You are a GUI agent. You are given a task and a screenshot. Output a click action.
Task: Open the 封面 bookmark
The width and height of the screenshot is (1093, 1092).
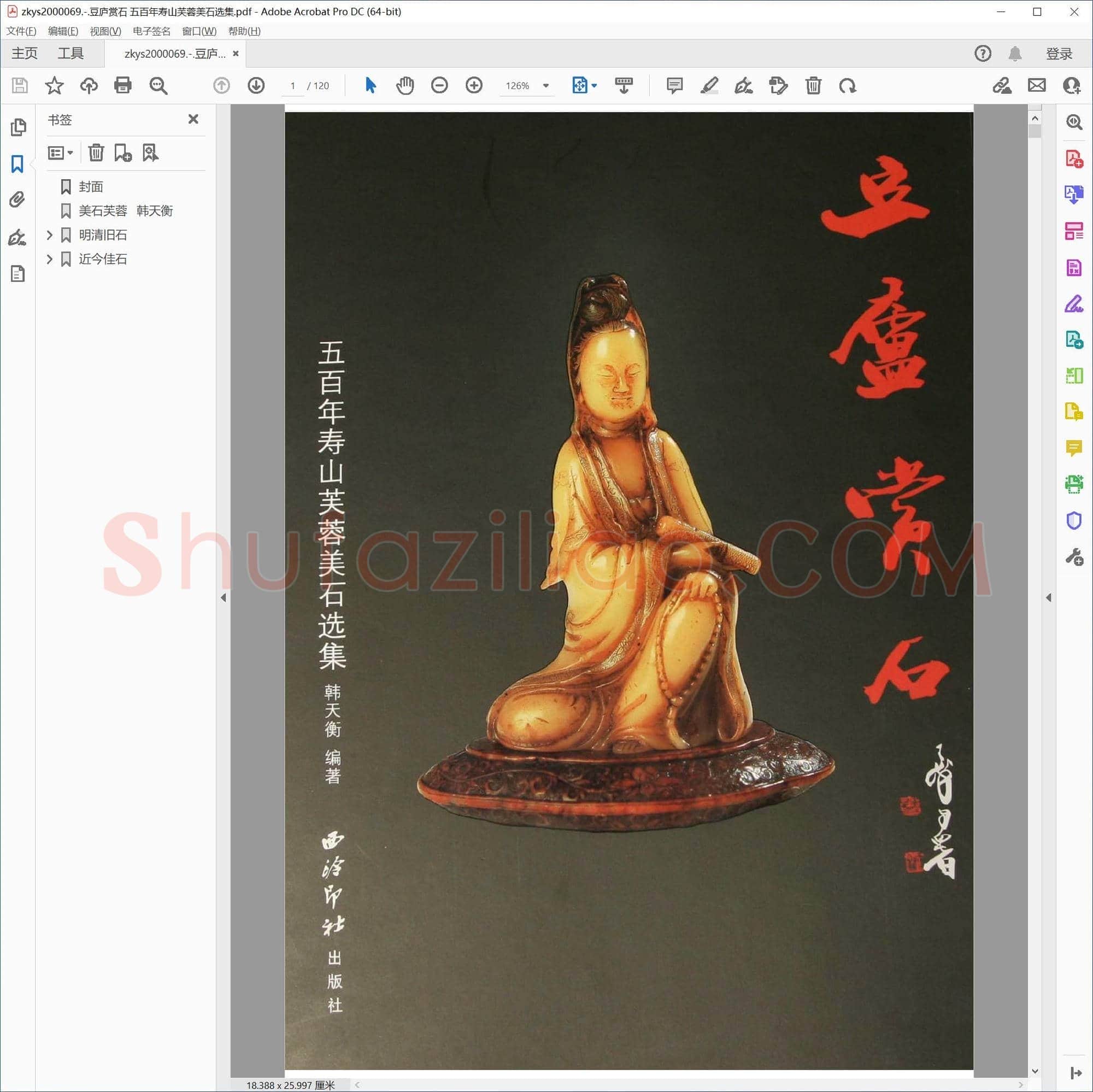click(91, 187)
